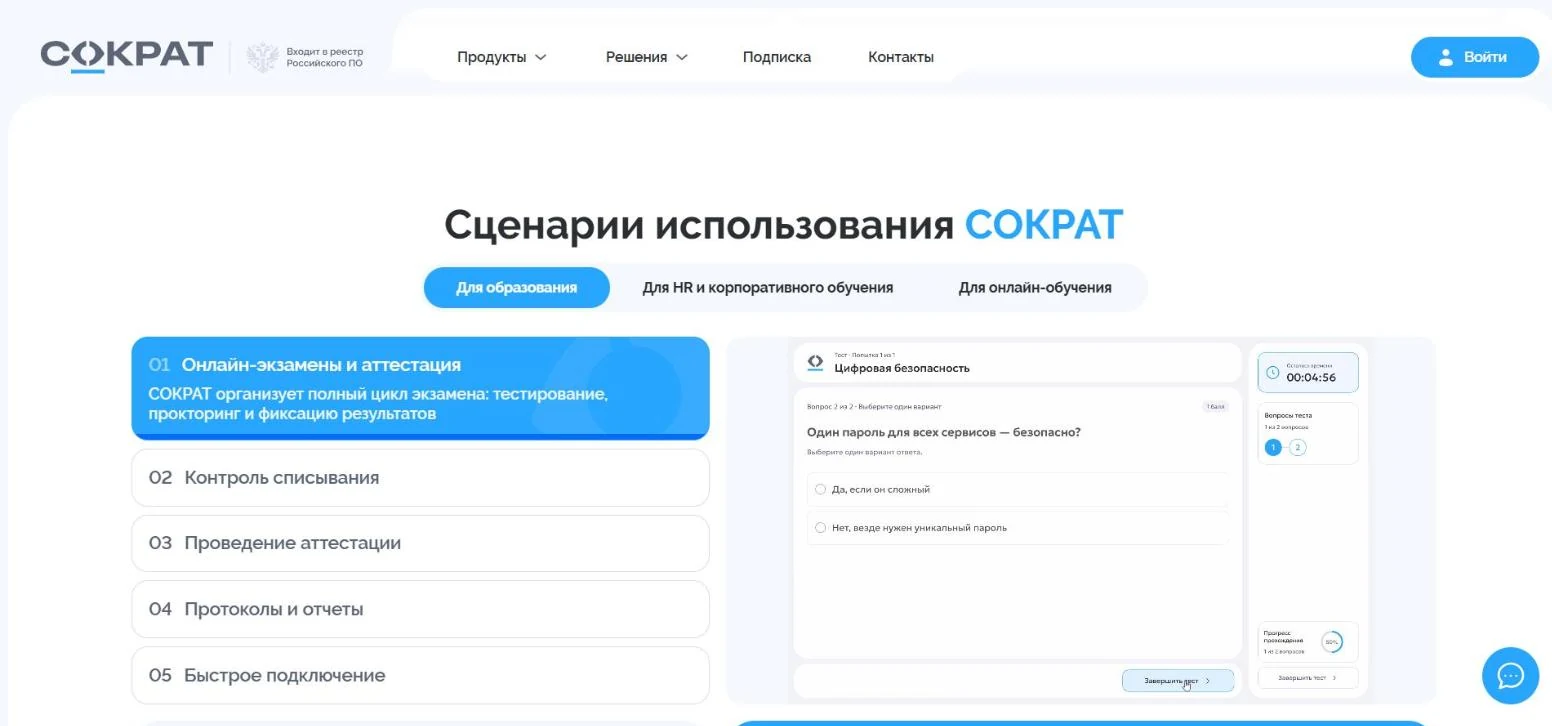This screenshot has height=726, width=1552.
Task: Expand the Решения dropdown menu
Action: pyautogui.click(x=647, y=57)
